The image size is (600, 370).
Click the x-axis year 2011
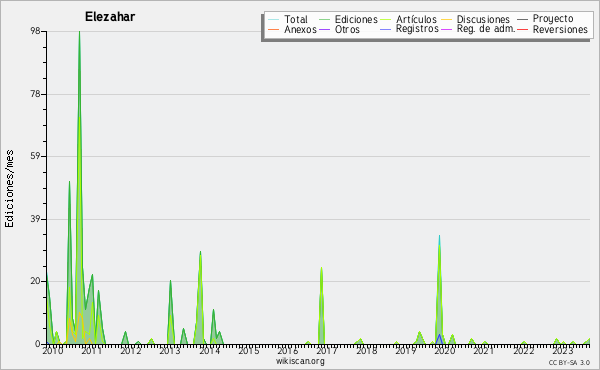point(91,350)
